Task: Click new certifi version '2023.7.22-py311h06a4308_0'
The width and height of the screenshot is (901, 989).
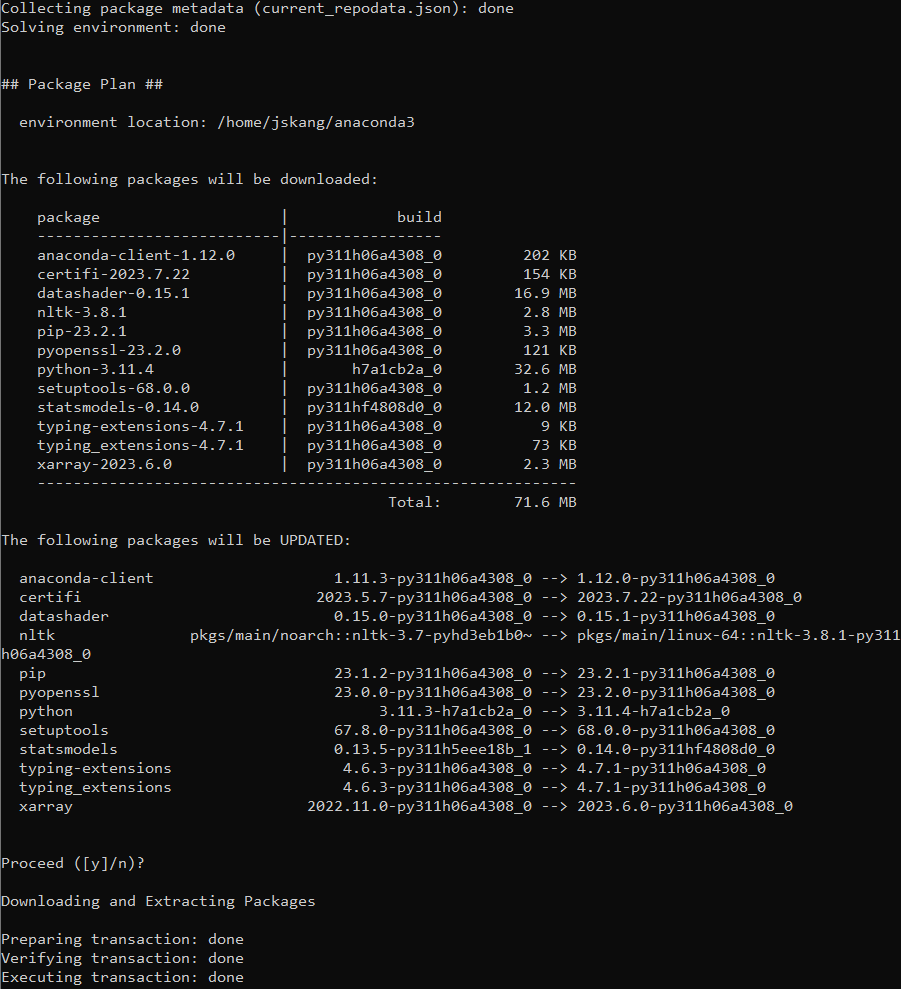Action: 690,597
